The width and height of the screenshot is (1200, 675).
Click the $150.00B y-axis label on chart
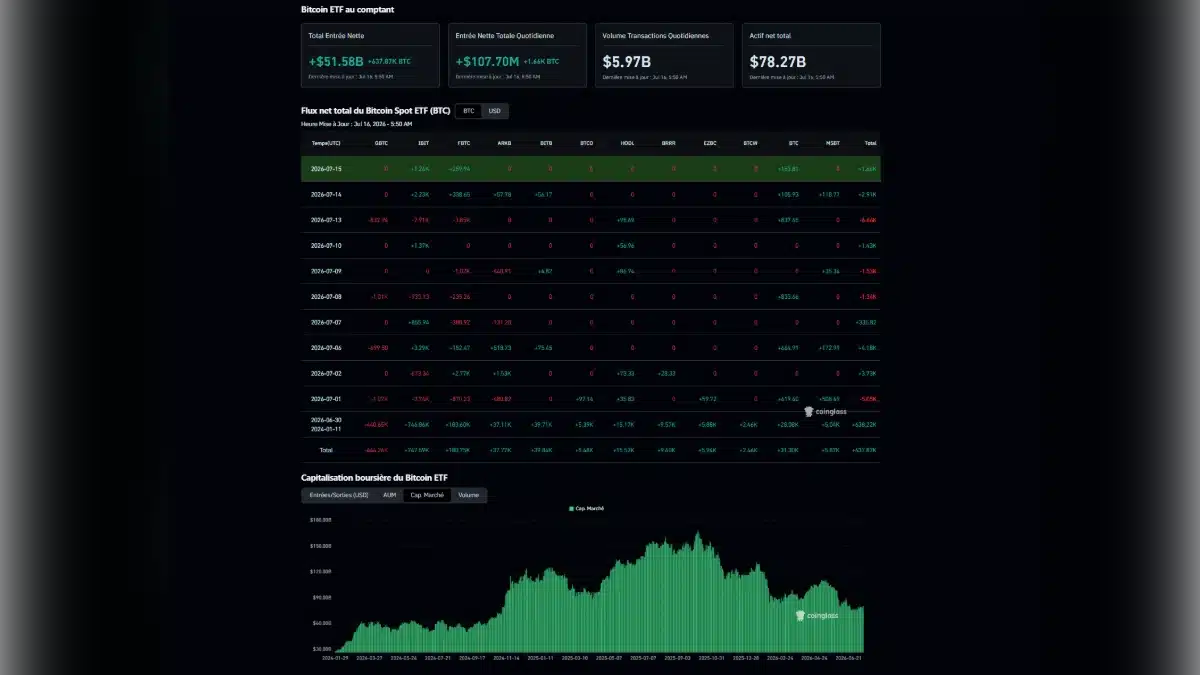[x=321, y=546]
